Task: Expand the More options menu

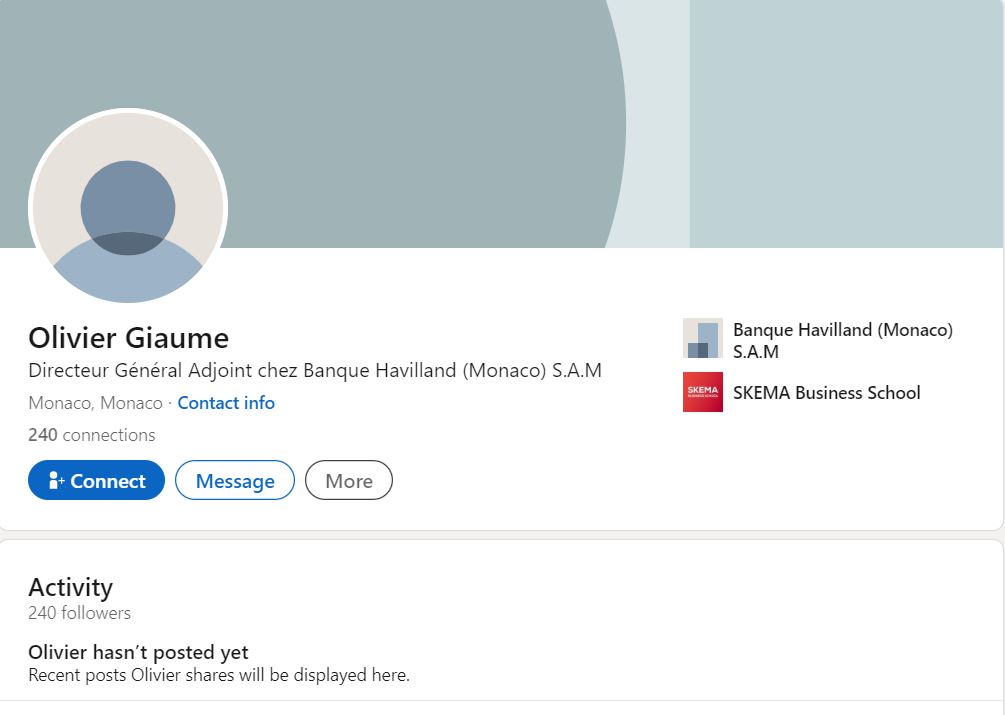Action: point(349,481)
